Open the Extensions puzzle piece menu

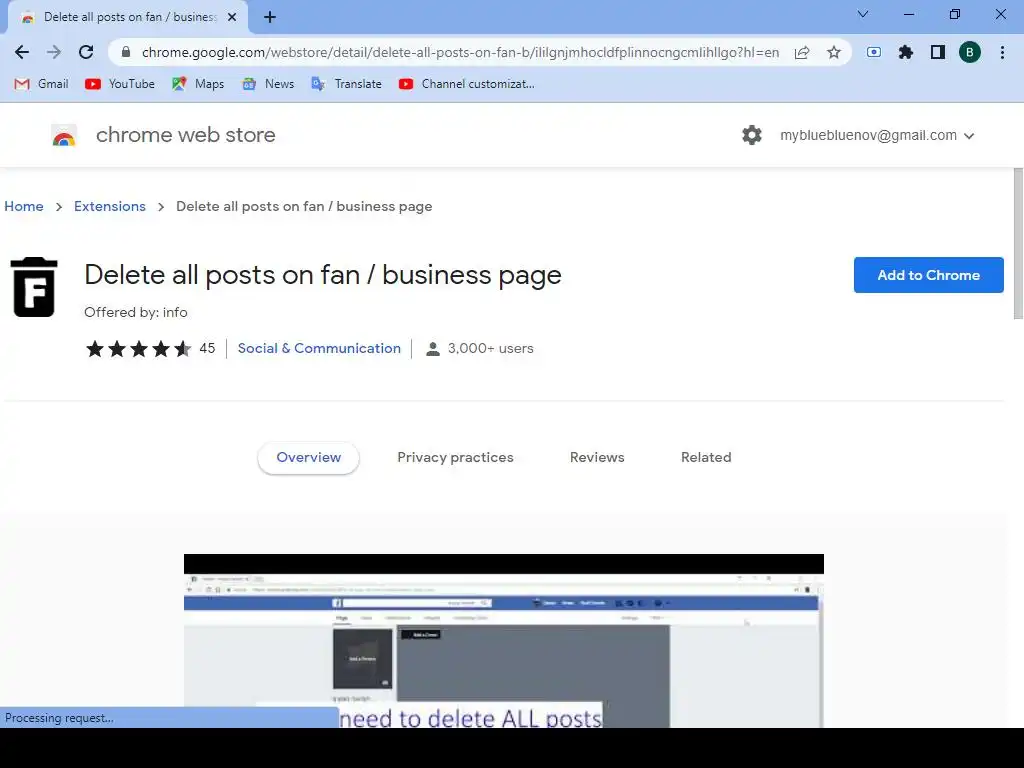point(906,52)
